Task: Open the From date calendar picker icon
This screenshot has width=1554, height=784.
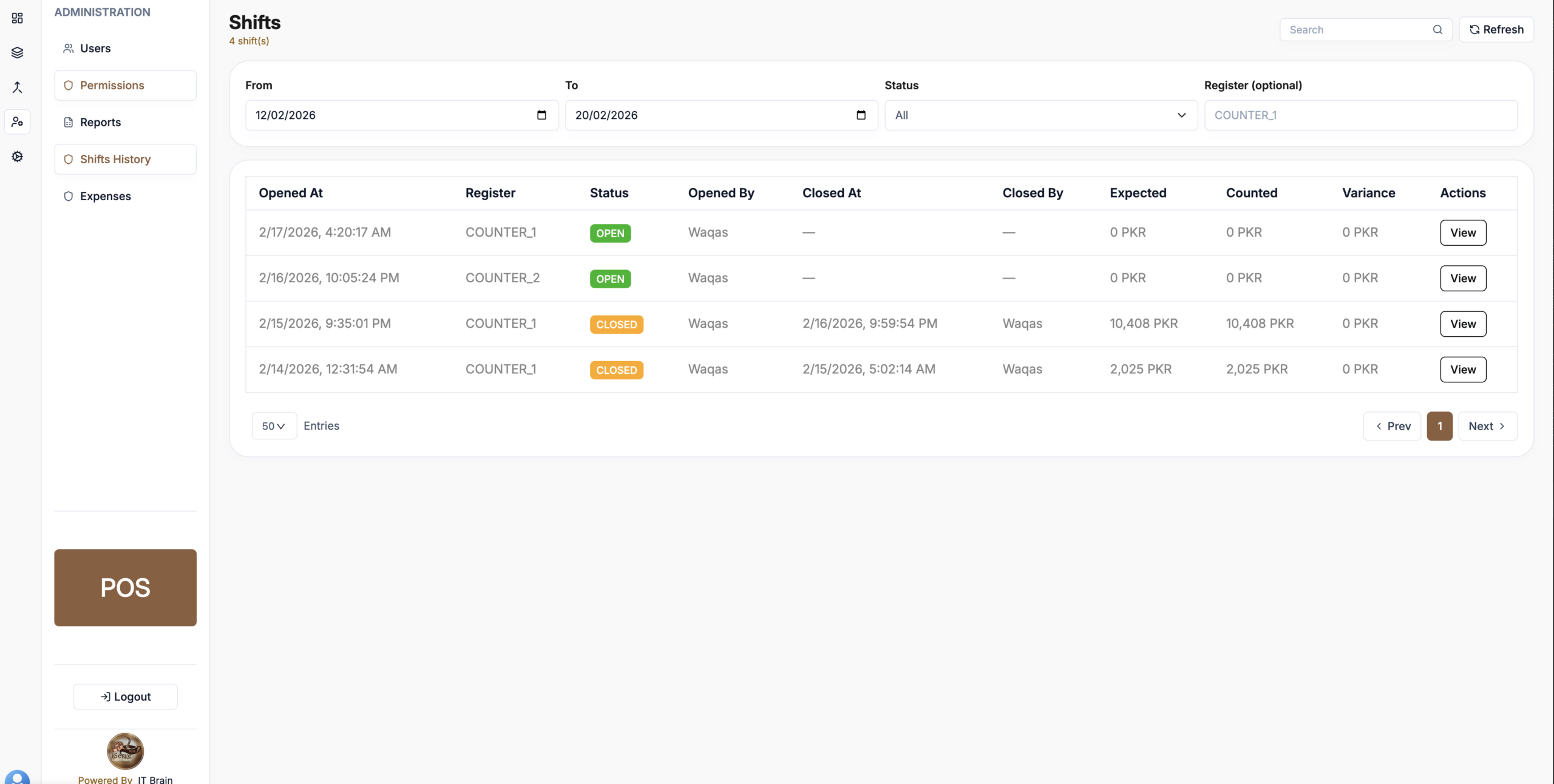Action: (x=541, y=115)
